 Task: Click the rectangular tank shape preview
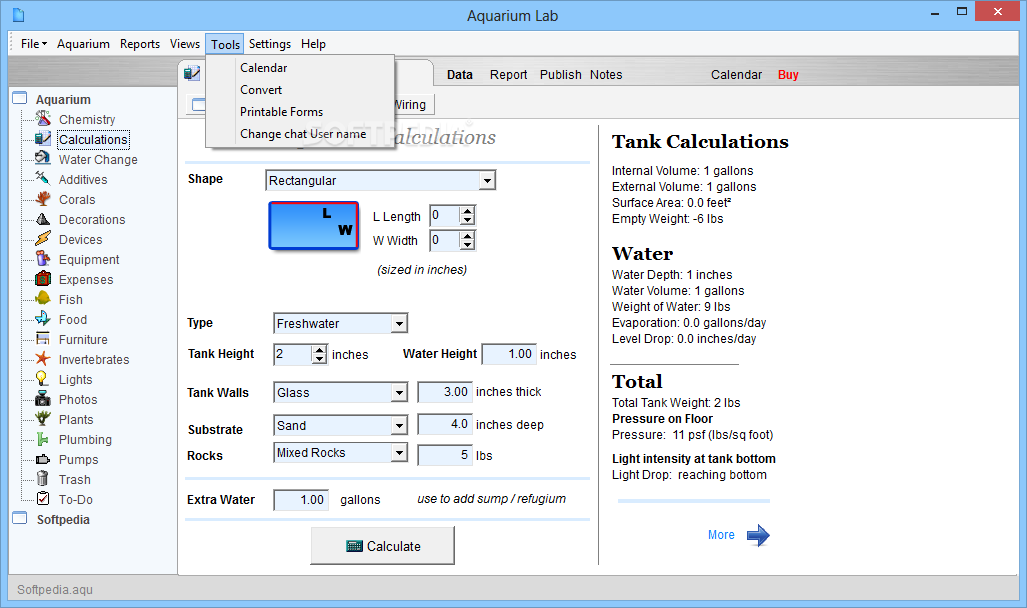314,225
